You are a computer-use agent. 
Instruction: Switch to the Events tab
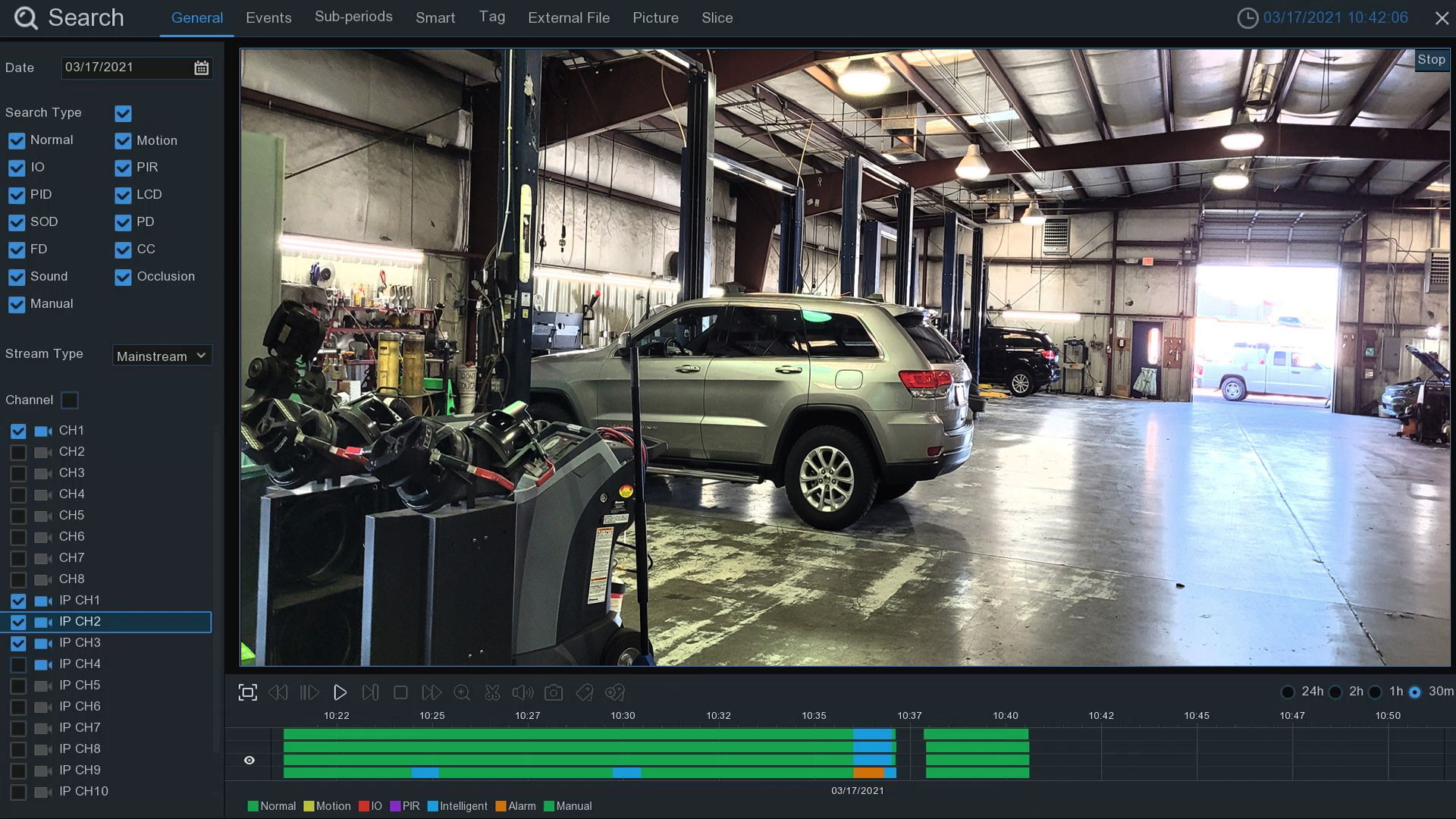268,17
